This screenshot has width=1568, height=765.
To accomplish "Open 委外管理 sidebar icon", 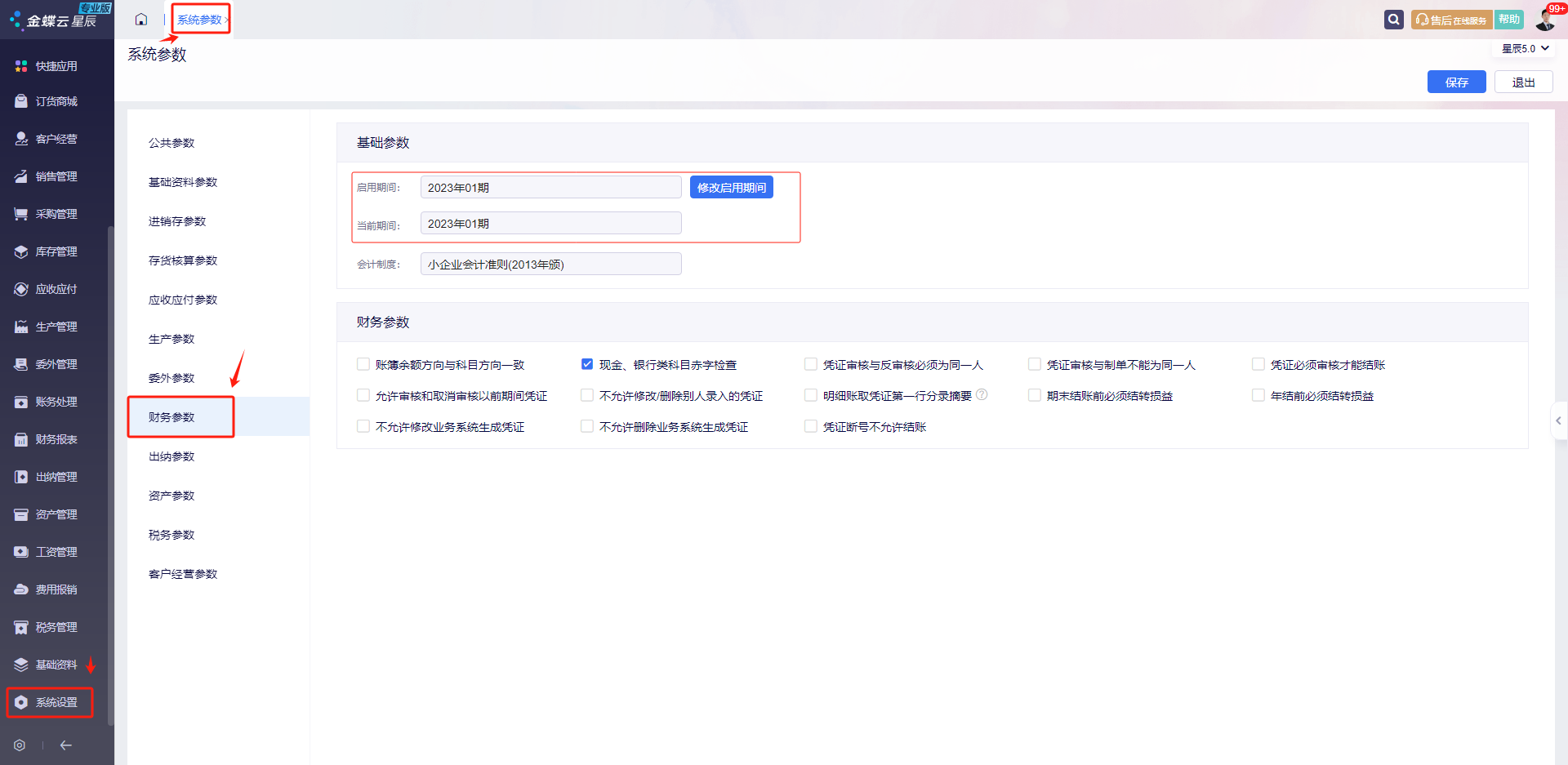I will pyautogui.click(x=21, y=364).
